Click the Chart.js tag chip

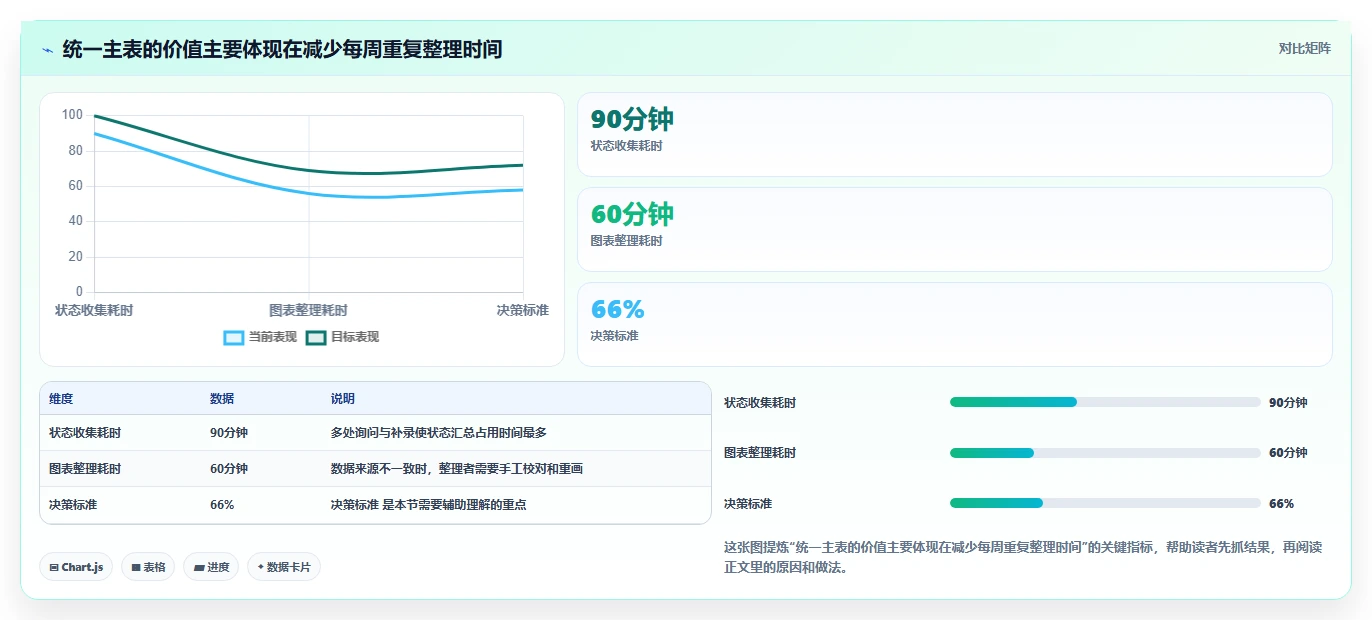point(76,567)
